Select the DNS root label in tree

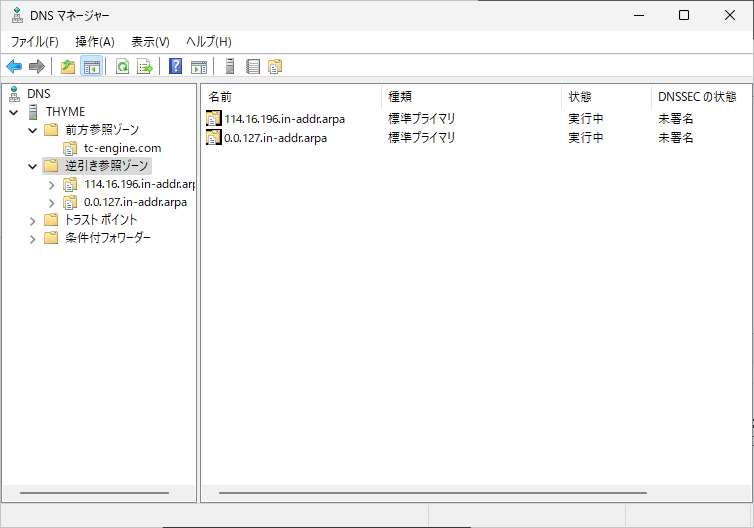coord(38,94)
